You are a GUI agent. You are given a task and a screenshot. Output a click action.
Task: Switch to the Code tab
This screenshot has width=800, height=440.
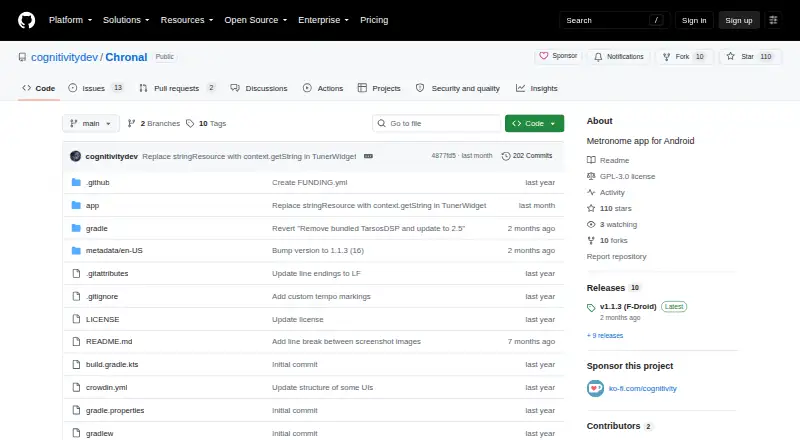click(x=38, y=88)
